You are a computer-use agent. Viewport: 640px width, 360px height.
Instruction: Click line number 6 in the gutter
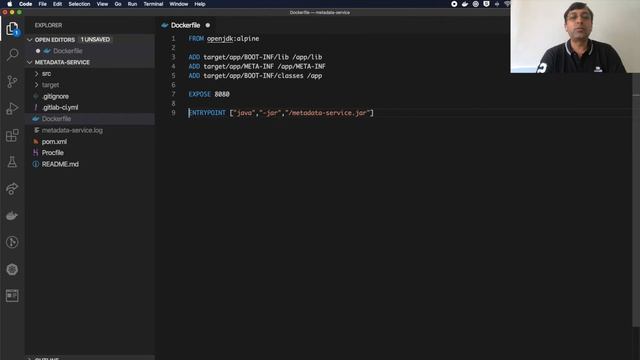coord(173,85)
